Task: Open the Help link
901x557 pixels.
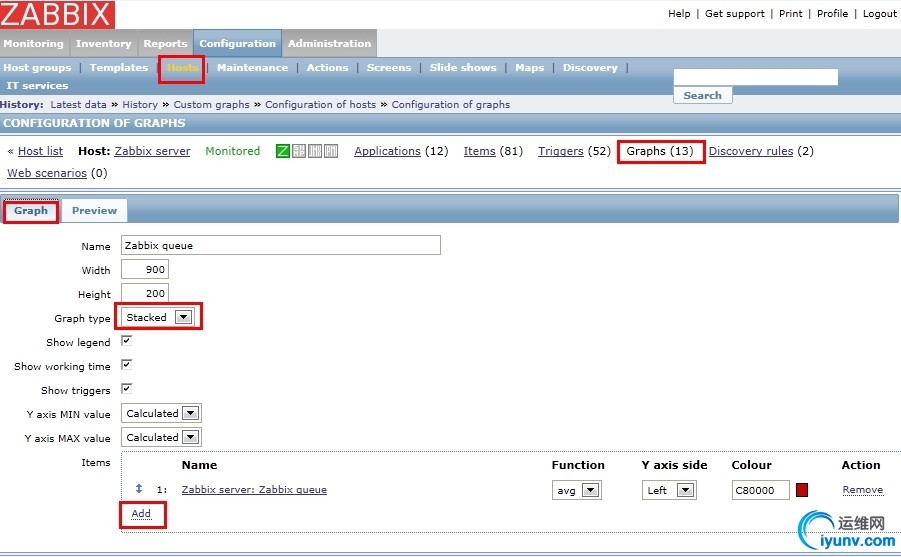Action: click(x=679, y=14)
